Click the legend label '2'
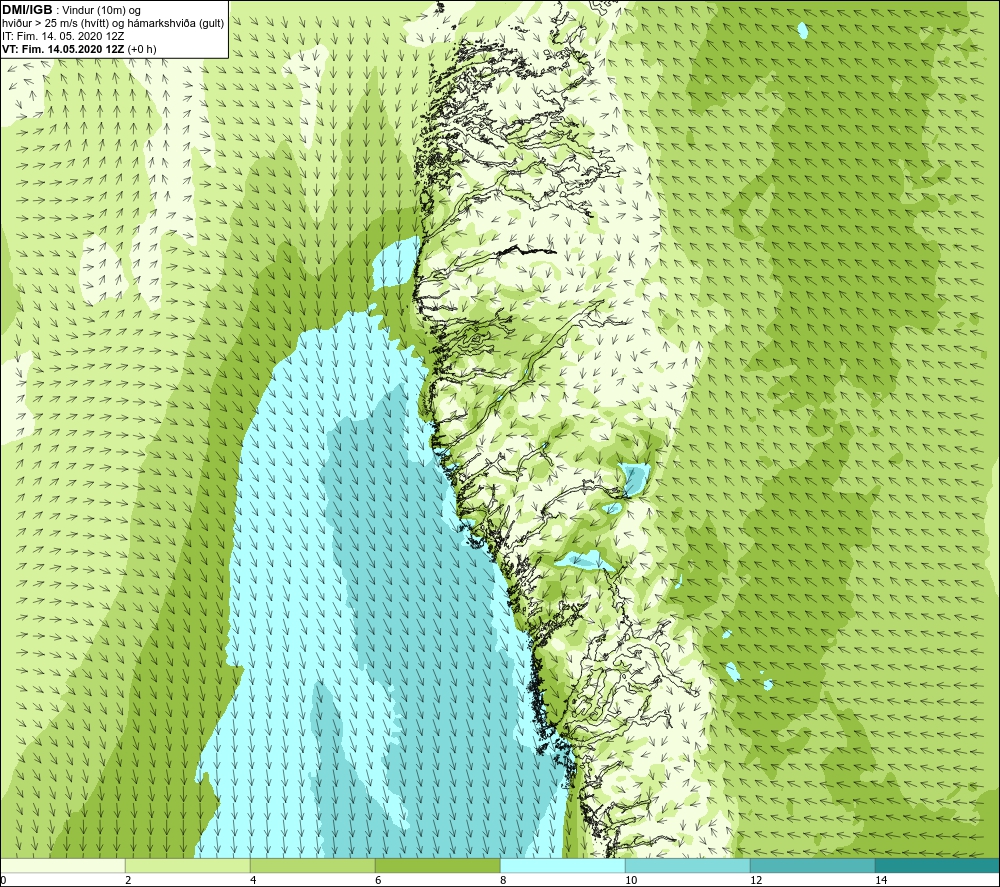 128,880
